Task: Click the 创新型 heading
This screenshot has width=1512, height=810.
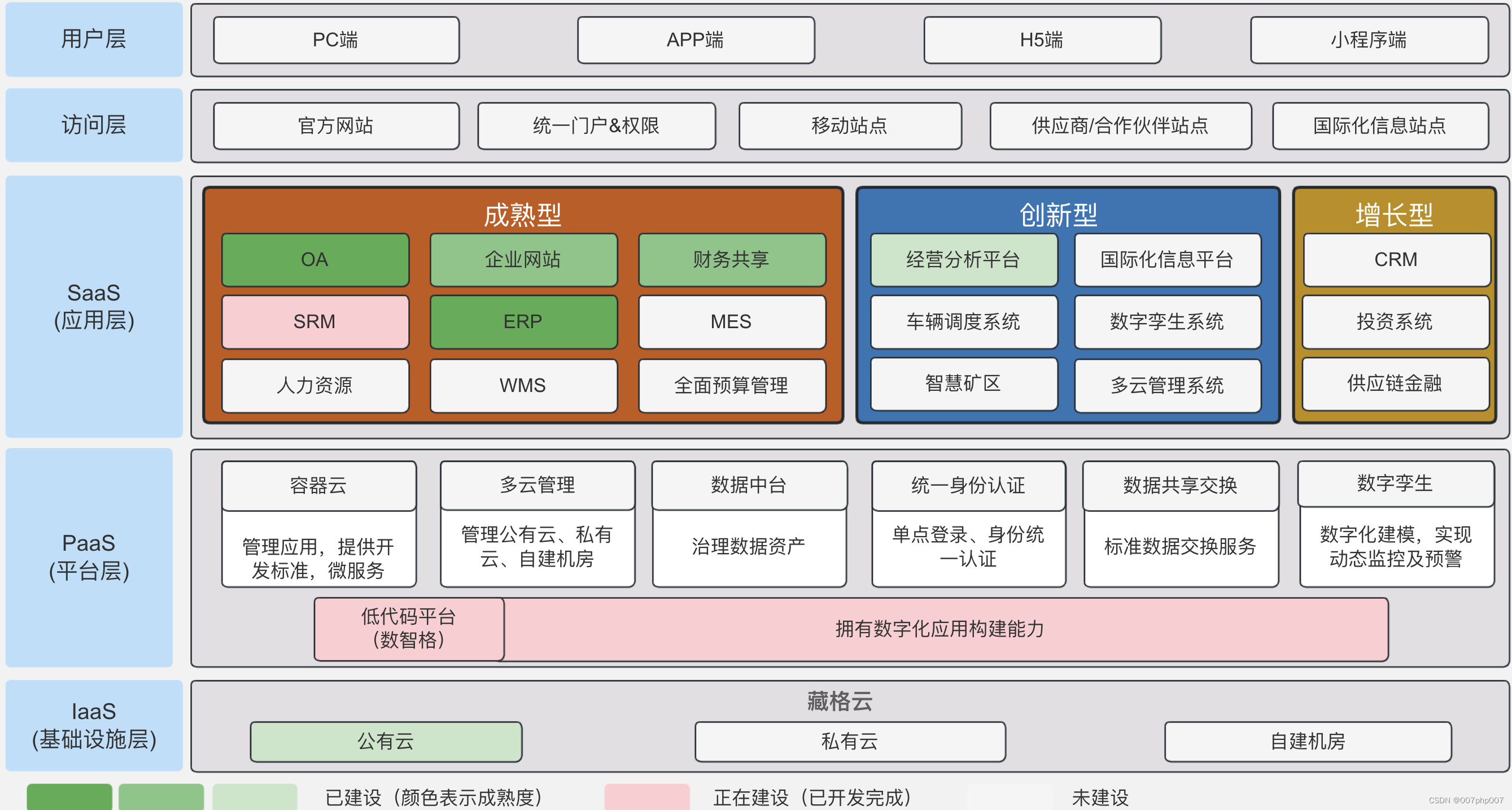Action: pyautogui.click(x=1058, y=215)
